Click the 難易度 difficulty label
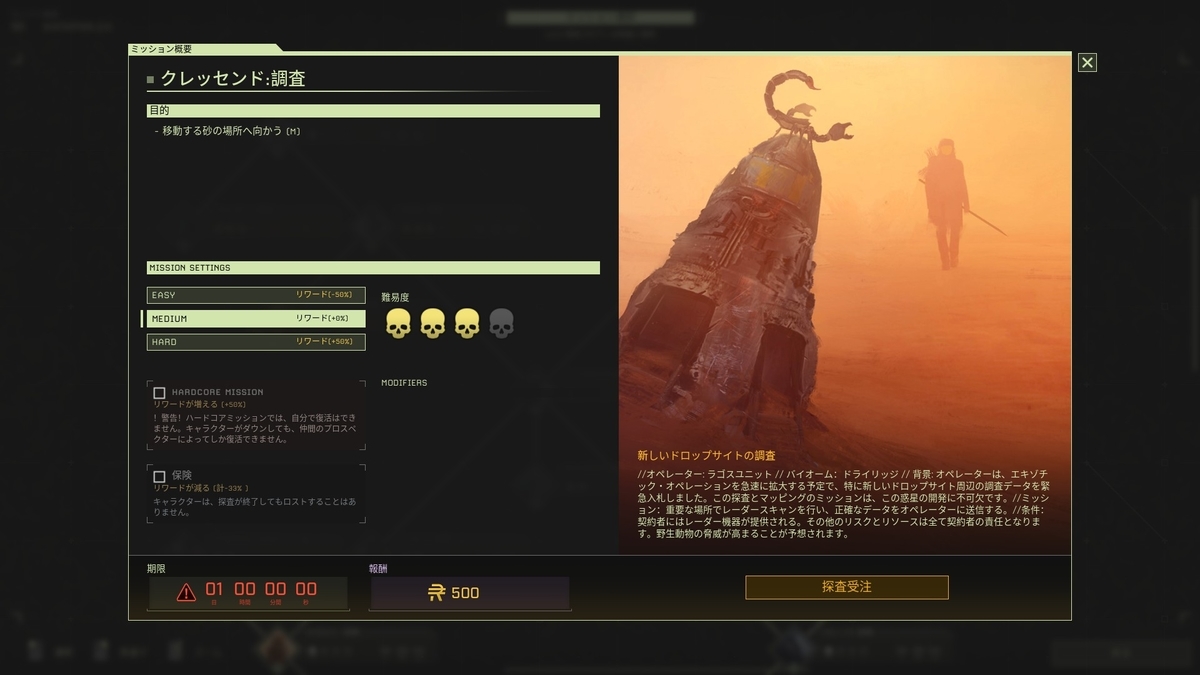 point(395,297)
